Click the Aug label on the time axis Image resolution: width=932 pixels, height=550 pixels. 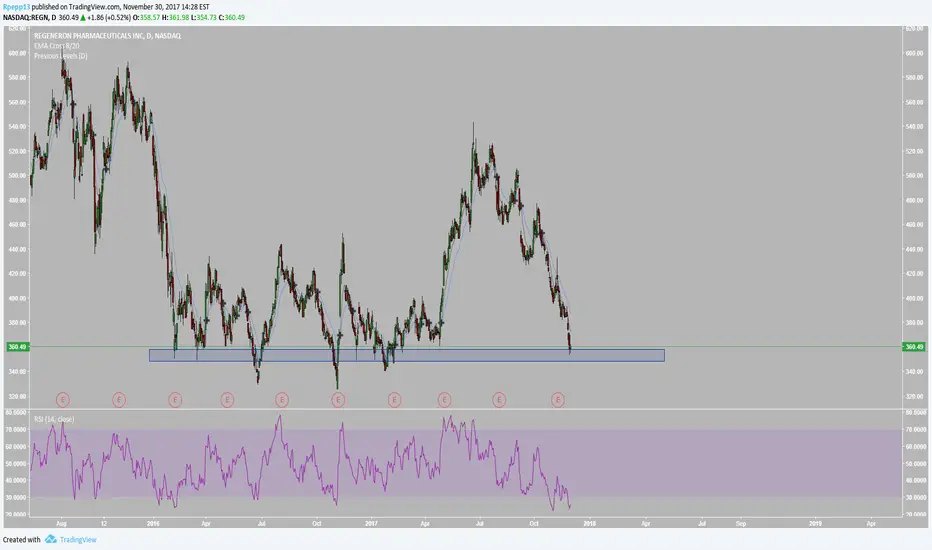[61, 524]
